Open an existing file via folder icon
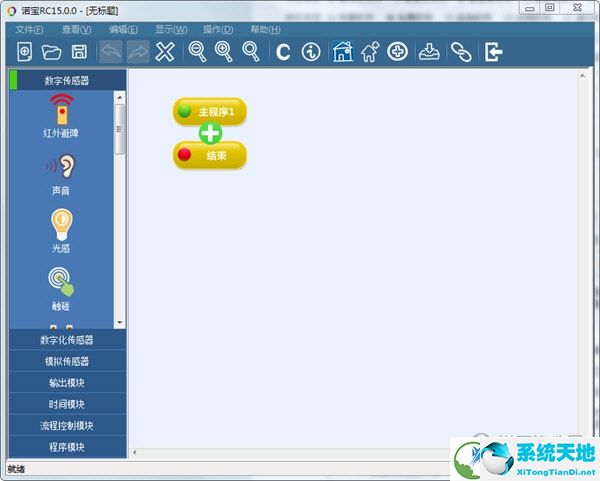600x481 pixels. point(51,52)
